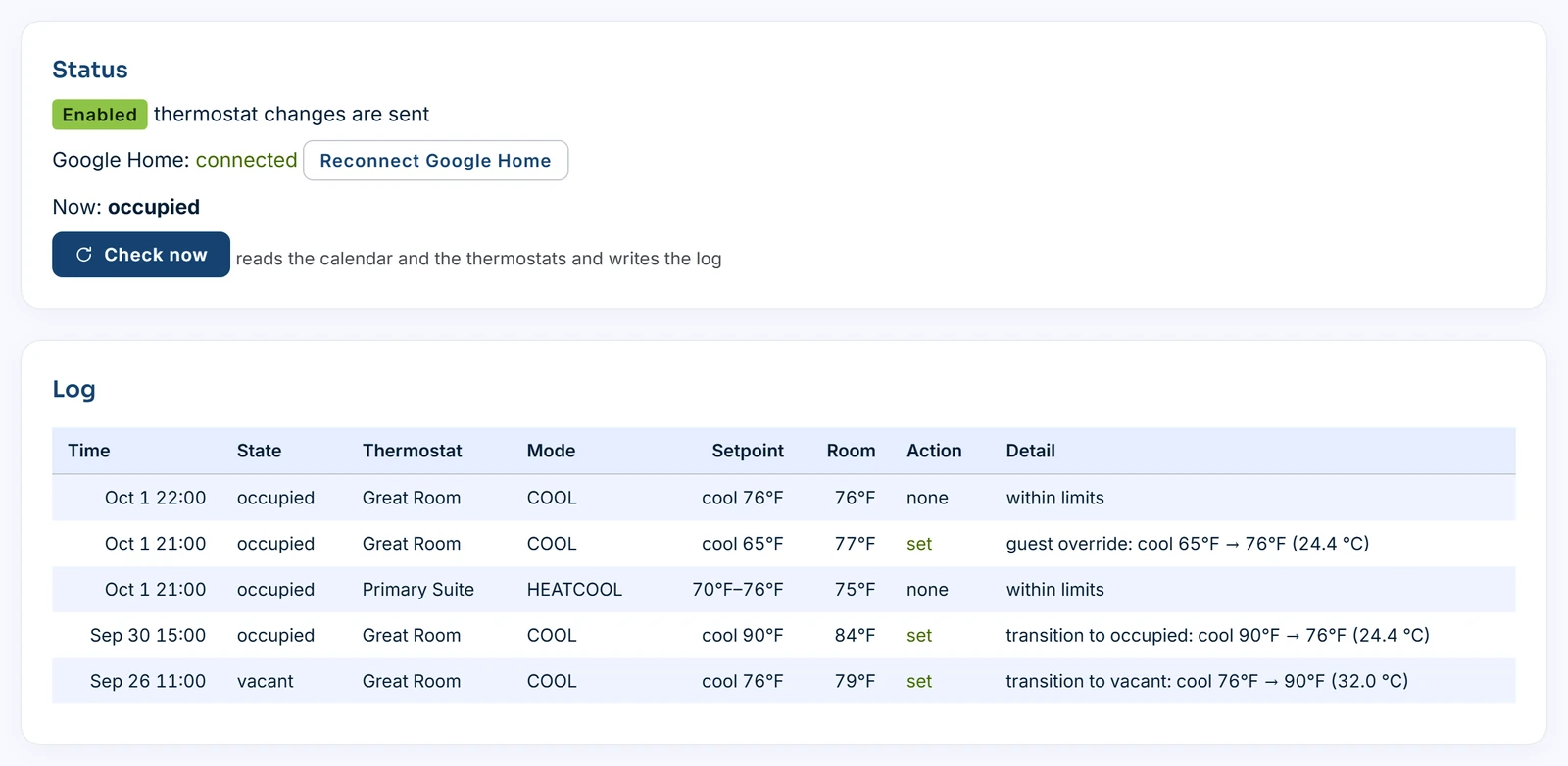
Task: Click the 'Primary Suite' thermostat cell
Action: click(418, 590)
